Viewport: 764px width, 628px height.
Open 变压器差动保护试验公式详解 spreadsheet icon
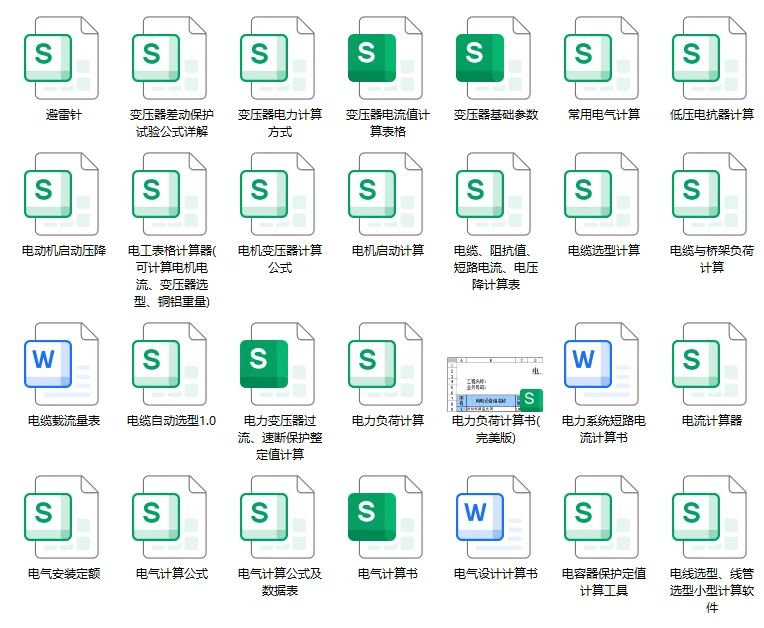[170, 58]
